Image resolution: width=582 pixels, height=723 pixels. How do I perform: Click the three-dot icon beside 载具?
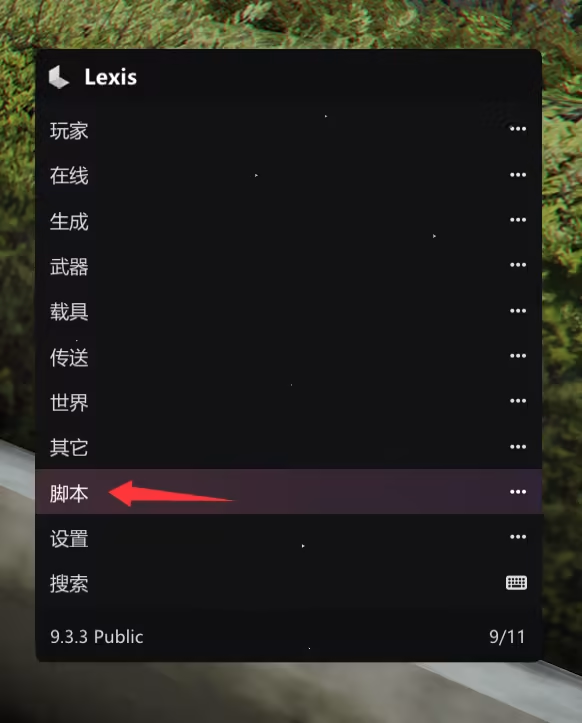coord(518,311)
